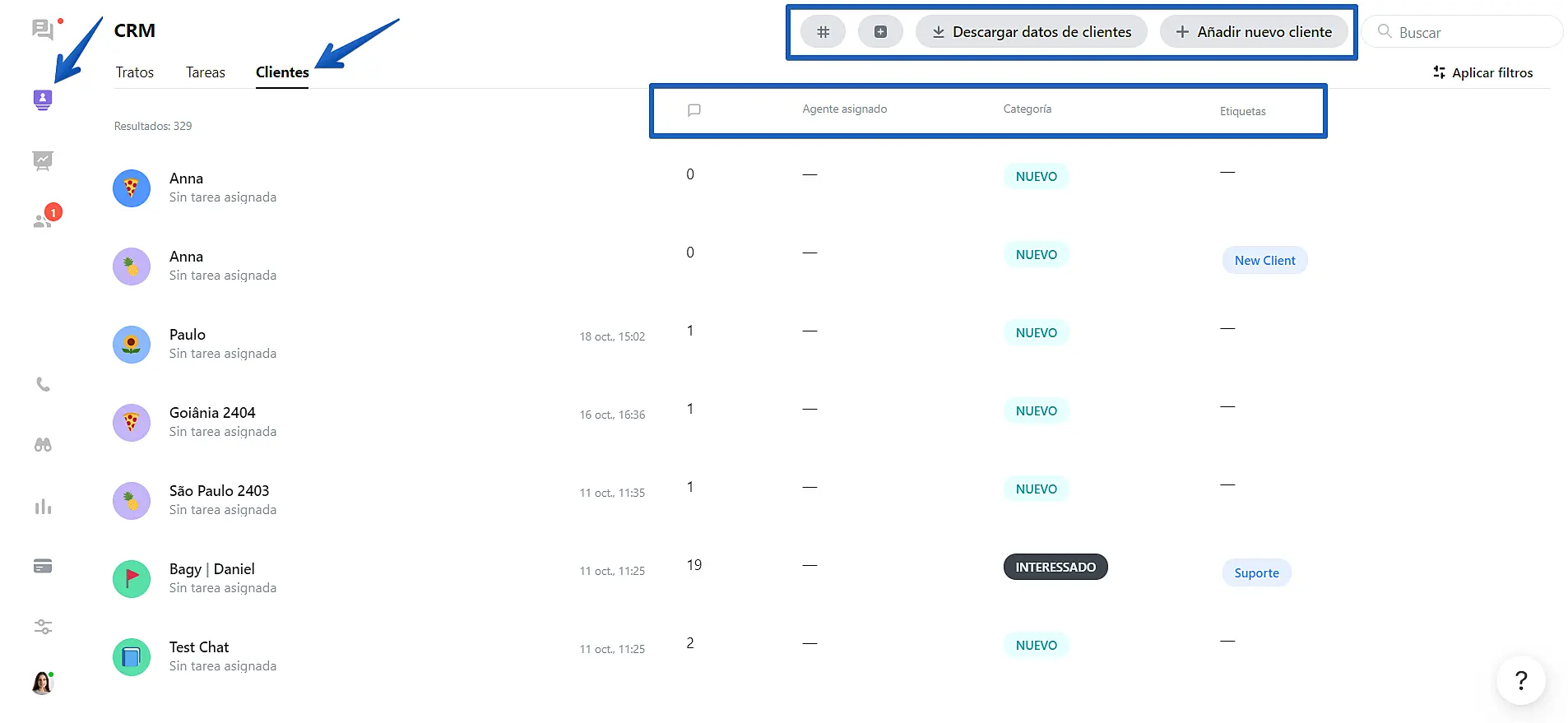Viewport: 1568px width, 723px height.
Task: Open the INTERESSADO category badge for Bagy | Daniel
Action: pos(1055,567)
